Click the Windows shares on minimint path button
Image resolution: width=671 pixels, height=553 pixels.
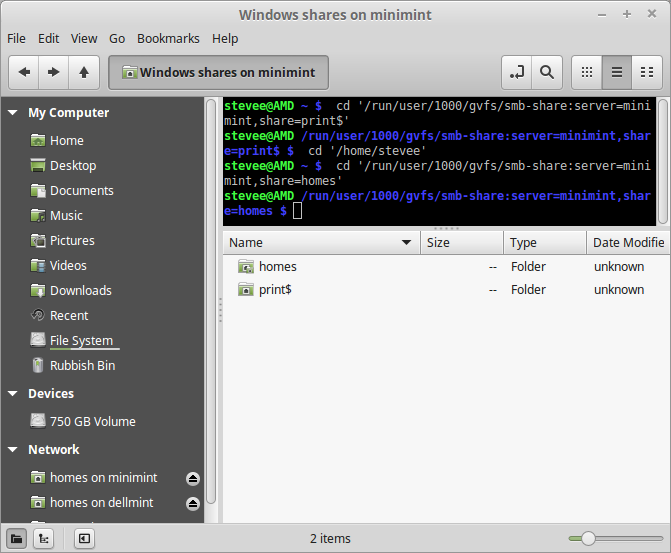click(x=218, y=72)
